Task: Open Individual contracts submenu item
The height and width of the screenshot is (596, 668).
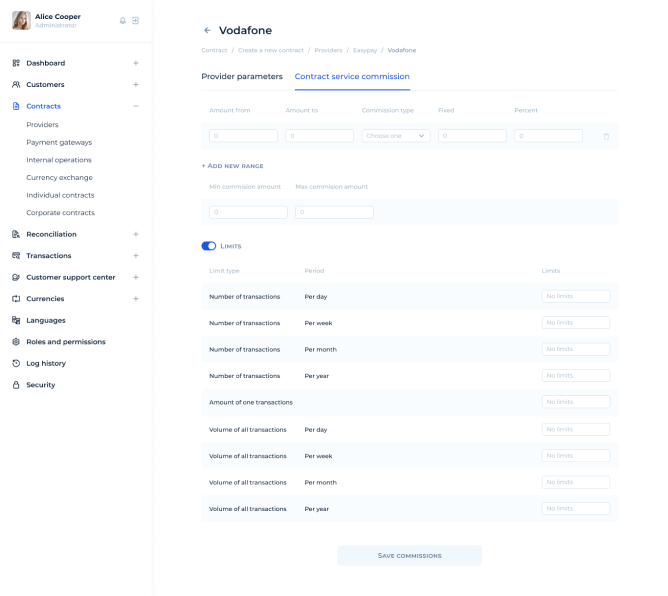Action: 60,195
